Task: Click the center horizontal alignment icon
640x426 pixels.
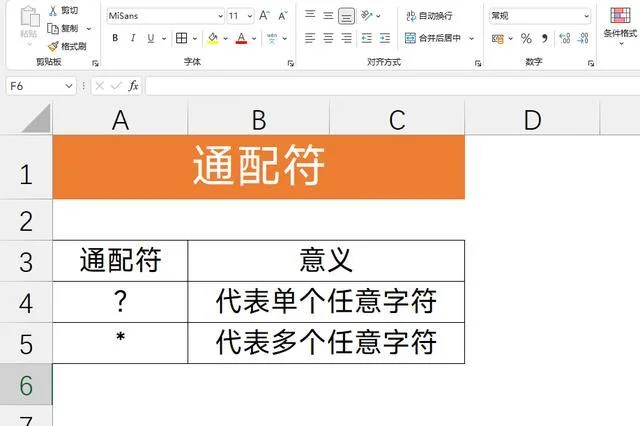Action: (328, 38)
